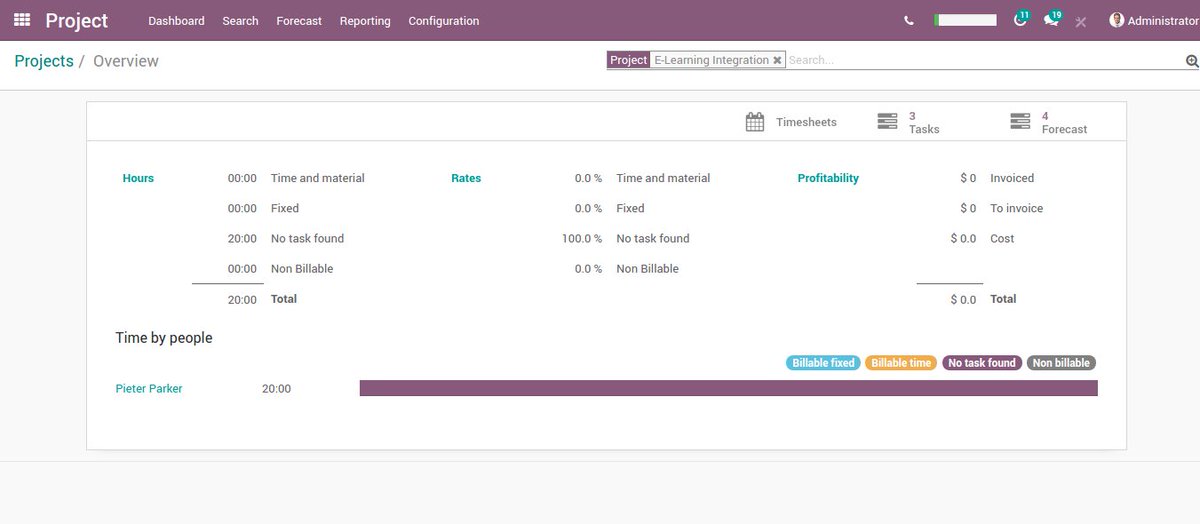Open the Timesheets stat button
This screenshot has width=1200, height=524.
[x=792, y=122]
